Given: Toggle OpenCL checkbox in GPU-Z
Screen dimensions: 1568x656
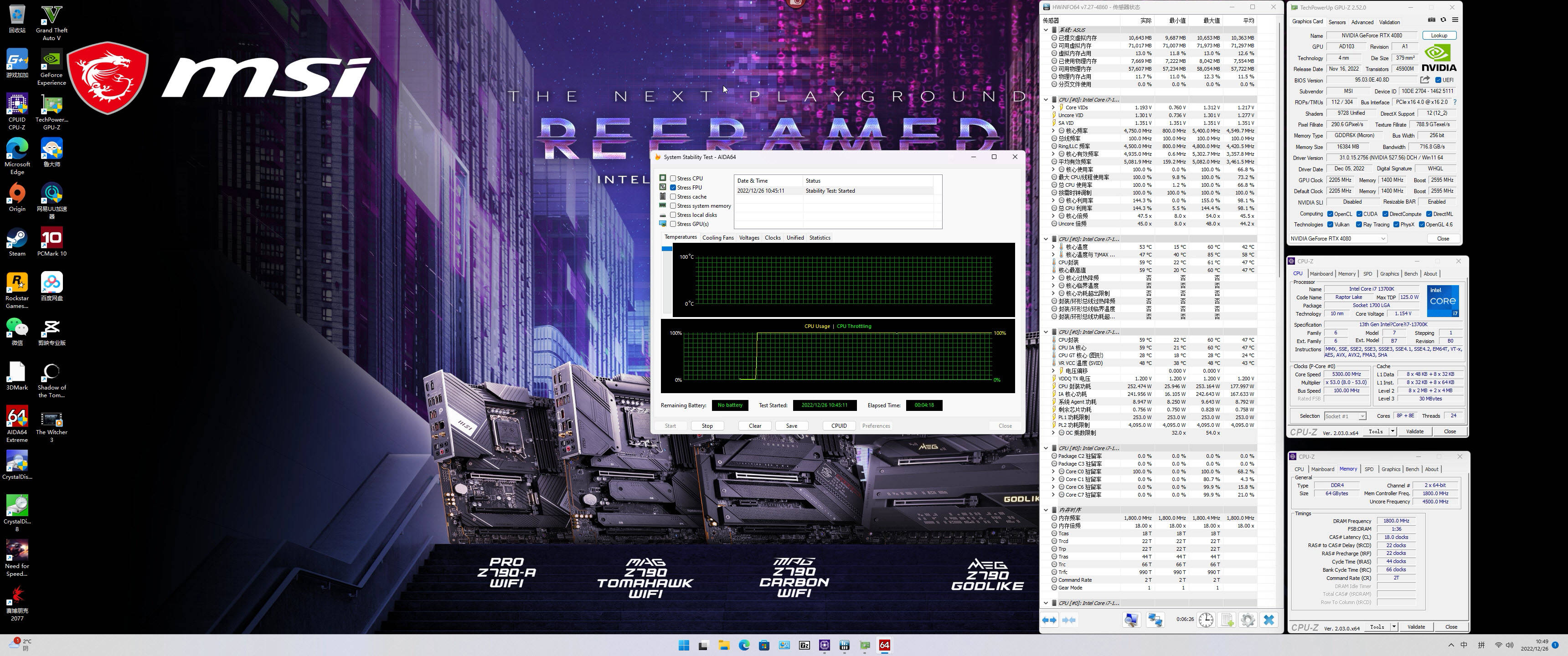Looking at the screenshot, I should click(x=1331, y=214).
